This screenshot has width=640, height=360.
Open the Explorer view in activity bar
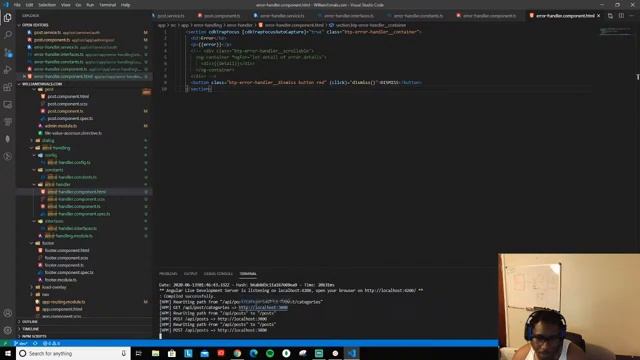click(8, 18)
